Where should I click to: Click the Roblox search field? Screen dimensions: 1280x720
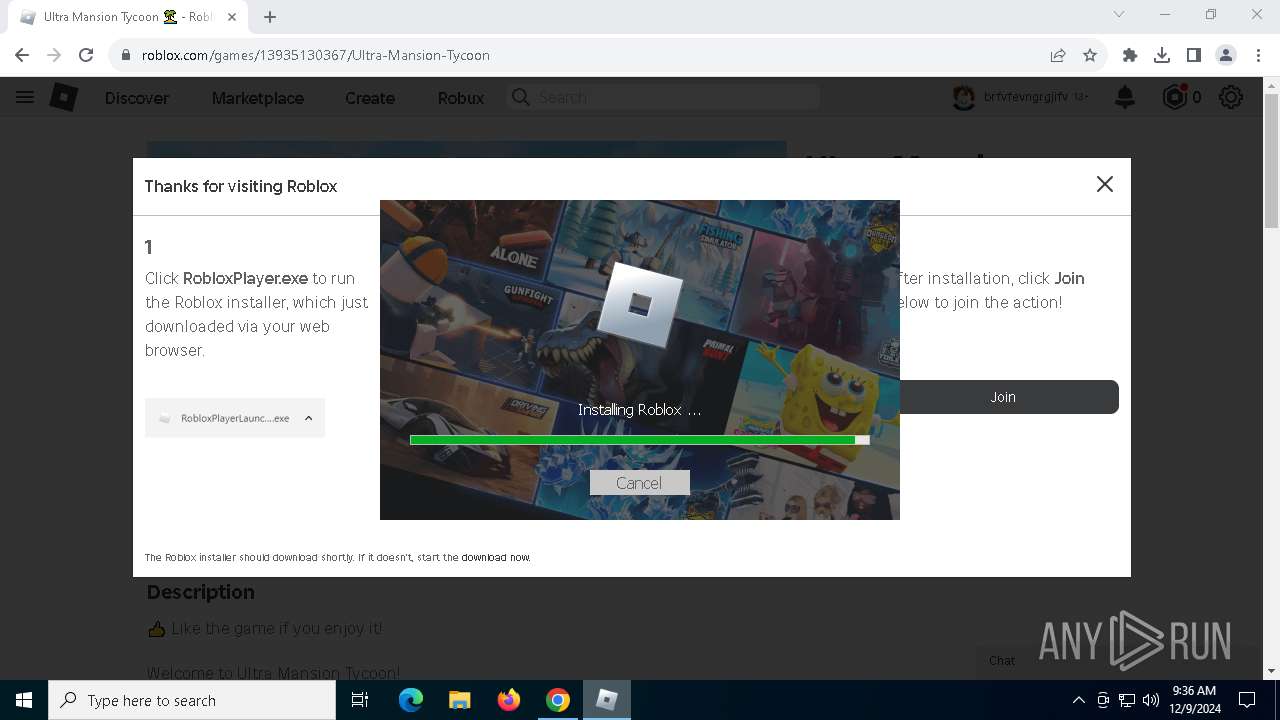(664, 97)
